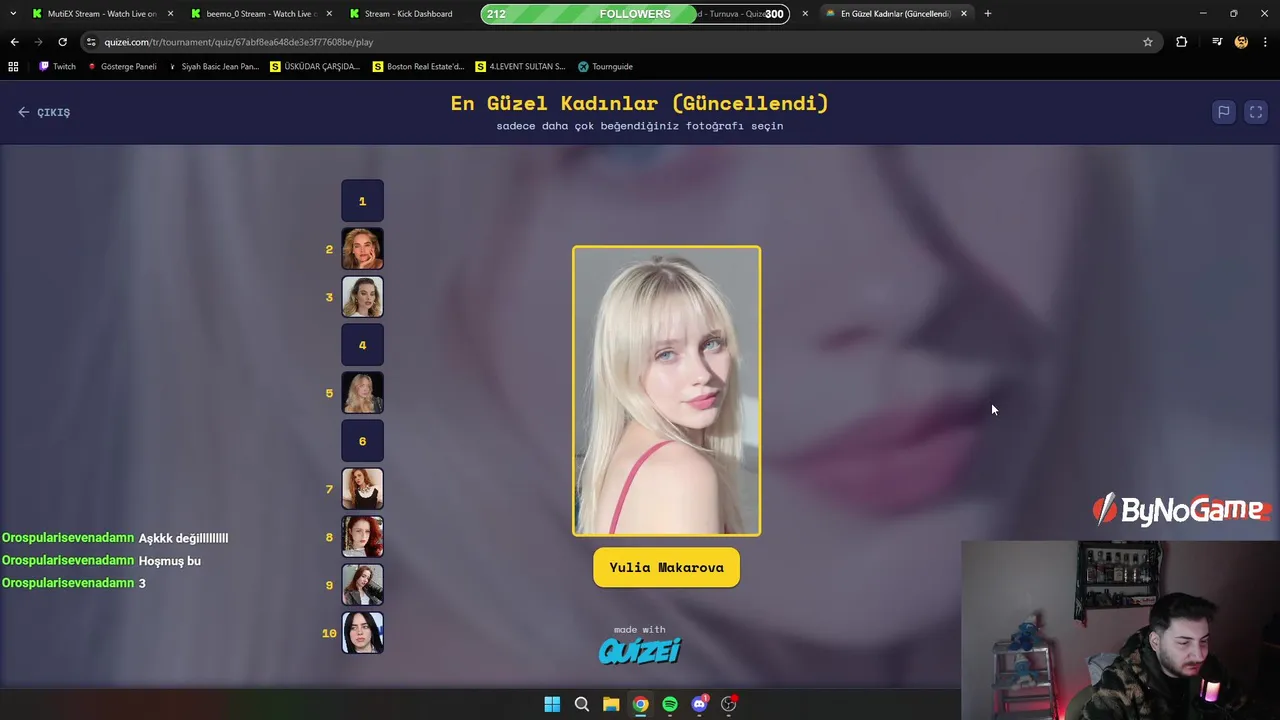
Task: Open the Quizei logo link
Action: coord(640,650)
